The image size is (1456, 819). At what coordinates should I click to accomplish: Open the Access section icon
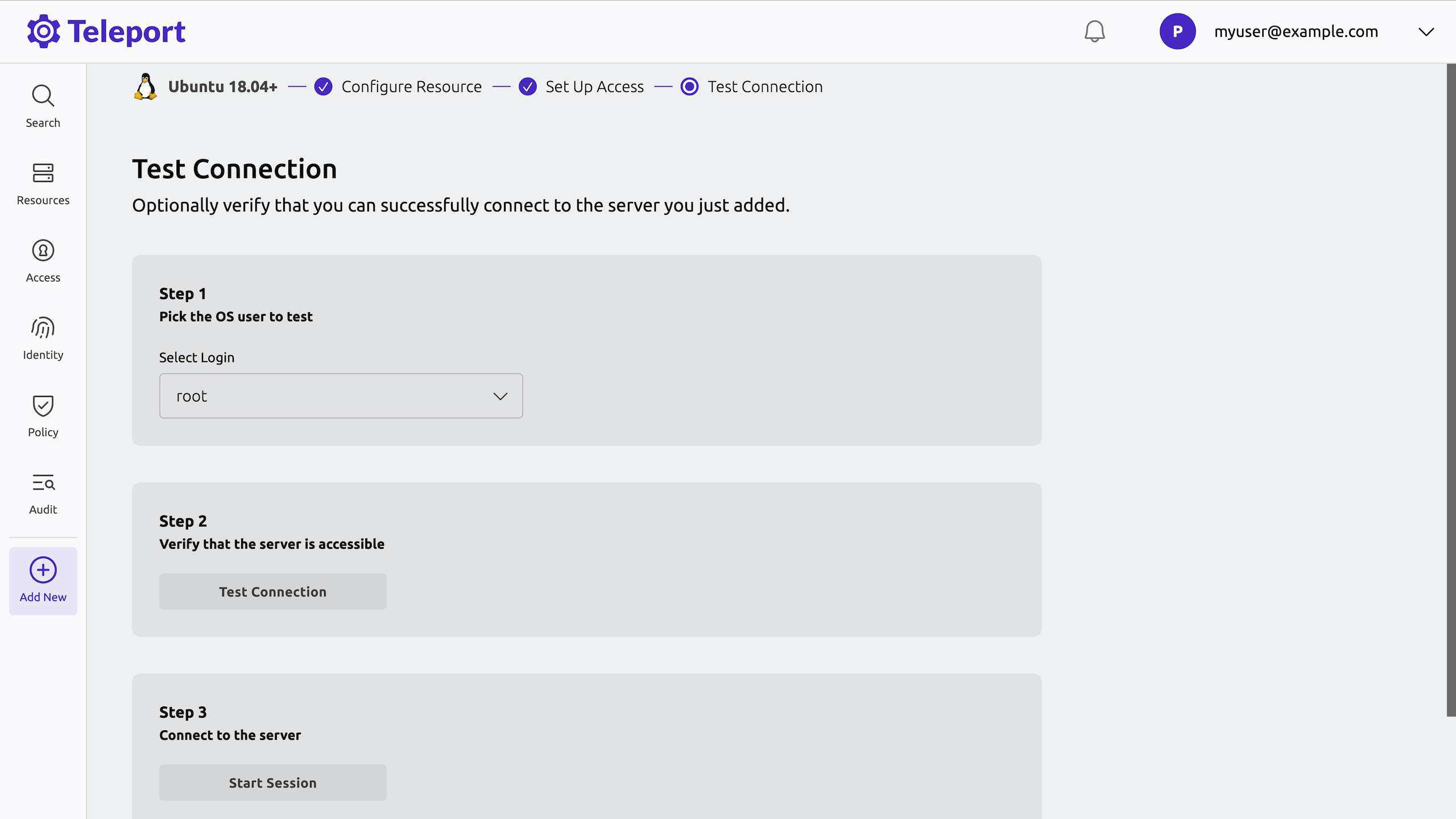[x=43, y=250]
